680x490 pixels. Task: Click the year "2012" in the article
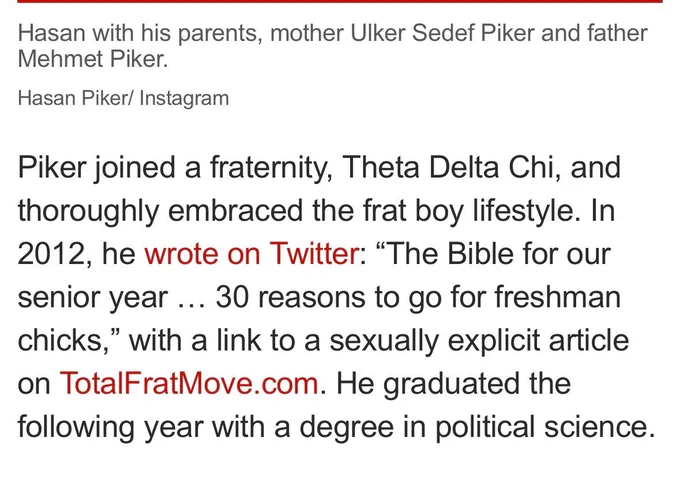click(51, 254)
